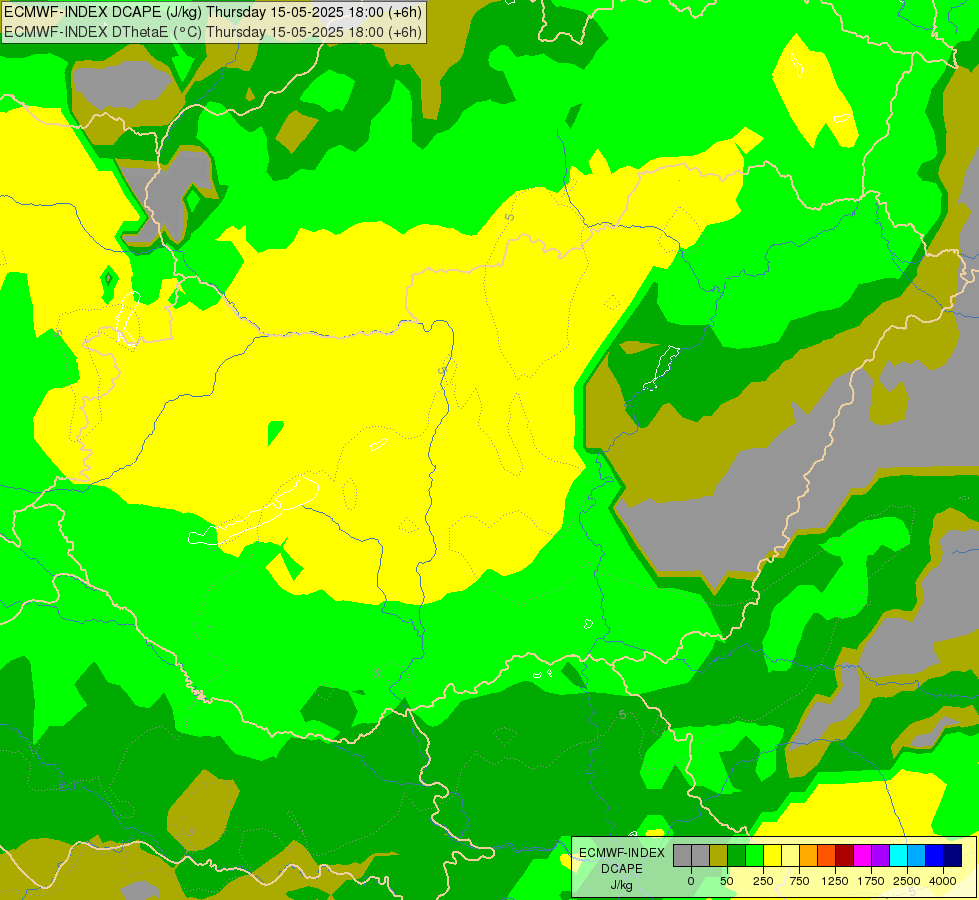Click the J/kg unit label in the legend
The image size is (979, 900).
622,885
